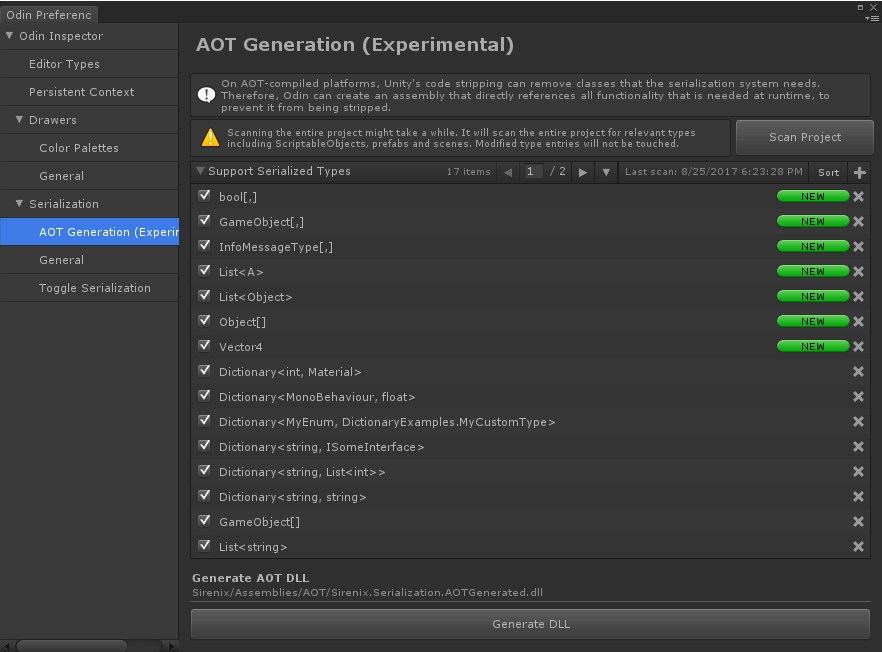Viewport: 882px width, 652px height.
Task: Go to next page of types list
Action: (583, 172)
